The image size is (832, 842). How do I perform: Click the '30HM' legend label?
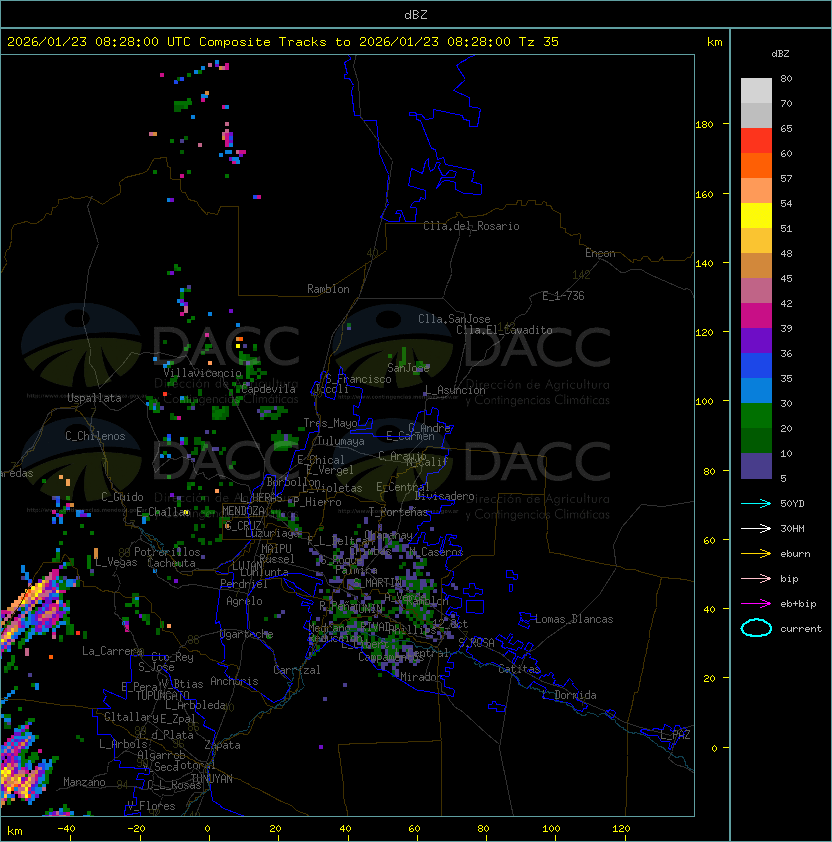[792, 528]
